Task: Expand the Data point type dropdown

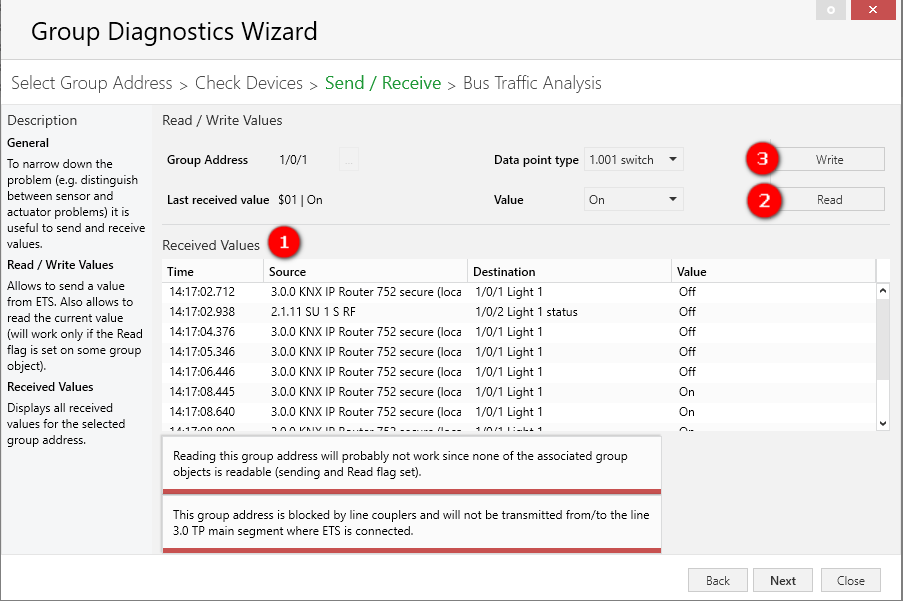Action: 633,160
